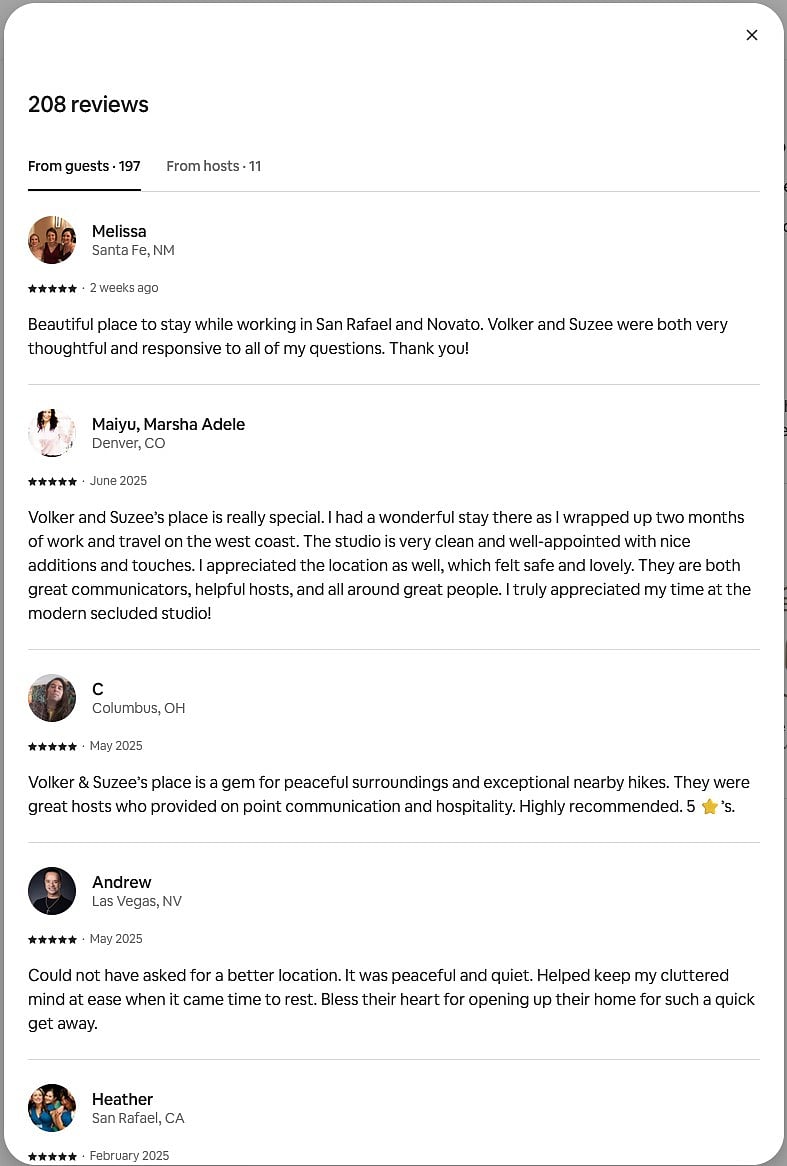Select the From guests tab
This screenshot has width=787, height=1166.
84,167
